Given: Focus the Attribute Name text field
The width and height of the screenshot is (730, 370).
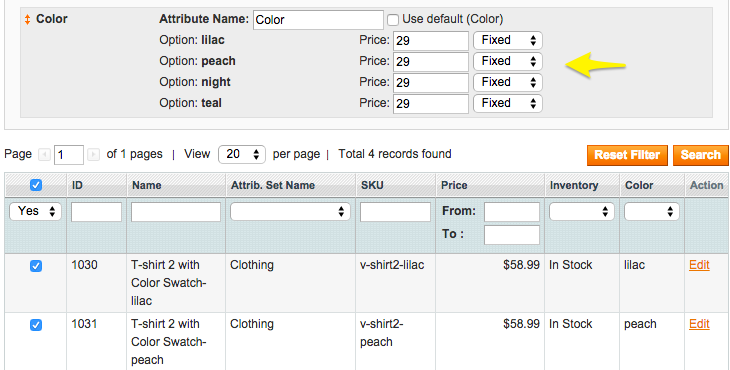Looking at the screenshot, I should [318, 20].
